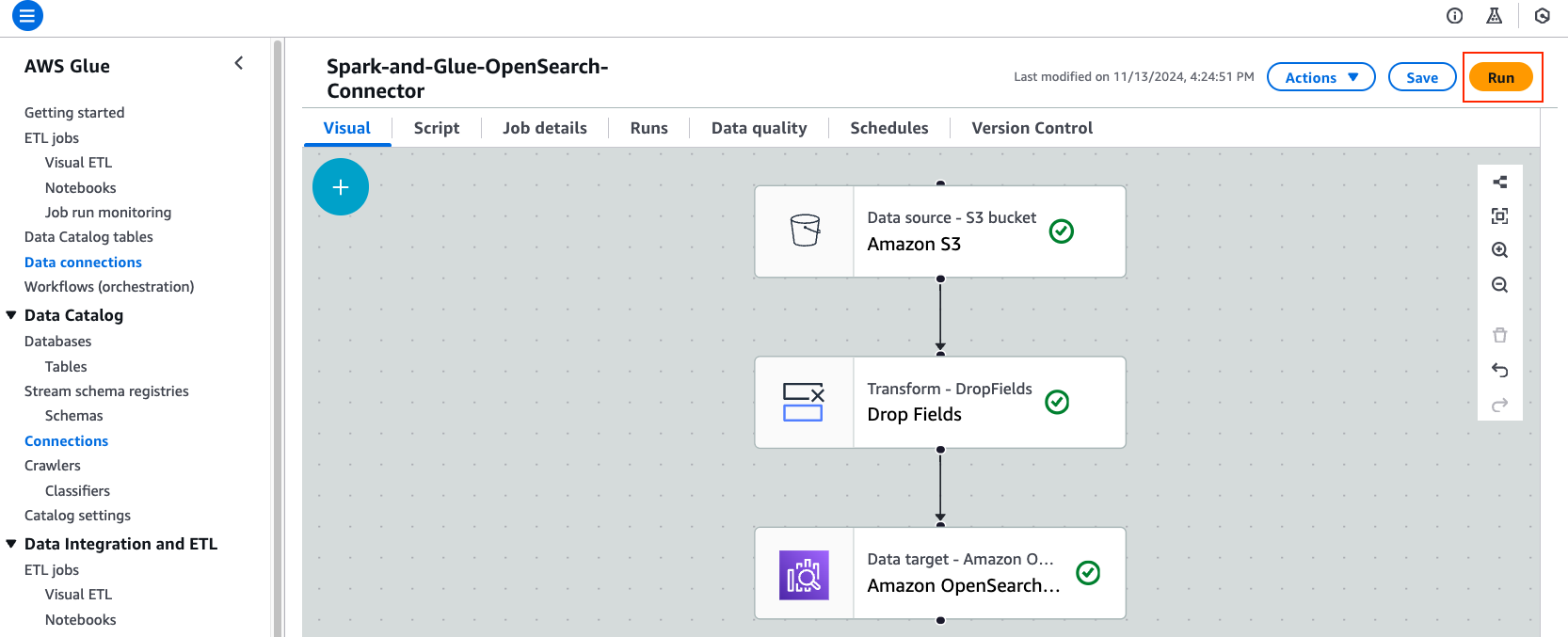Click the S3 bucket icon

tap(805, 231)
